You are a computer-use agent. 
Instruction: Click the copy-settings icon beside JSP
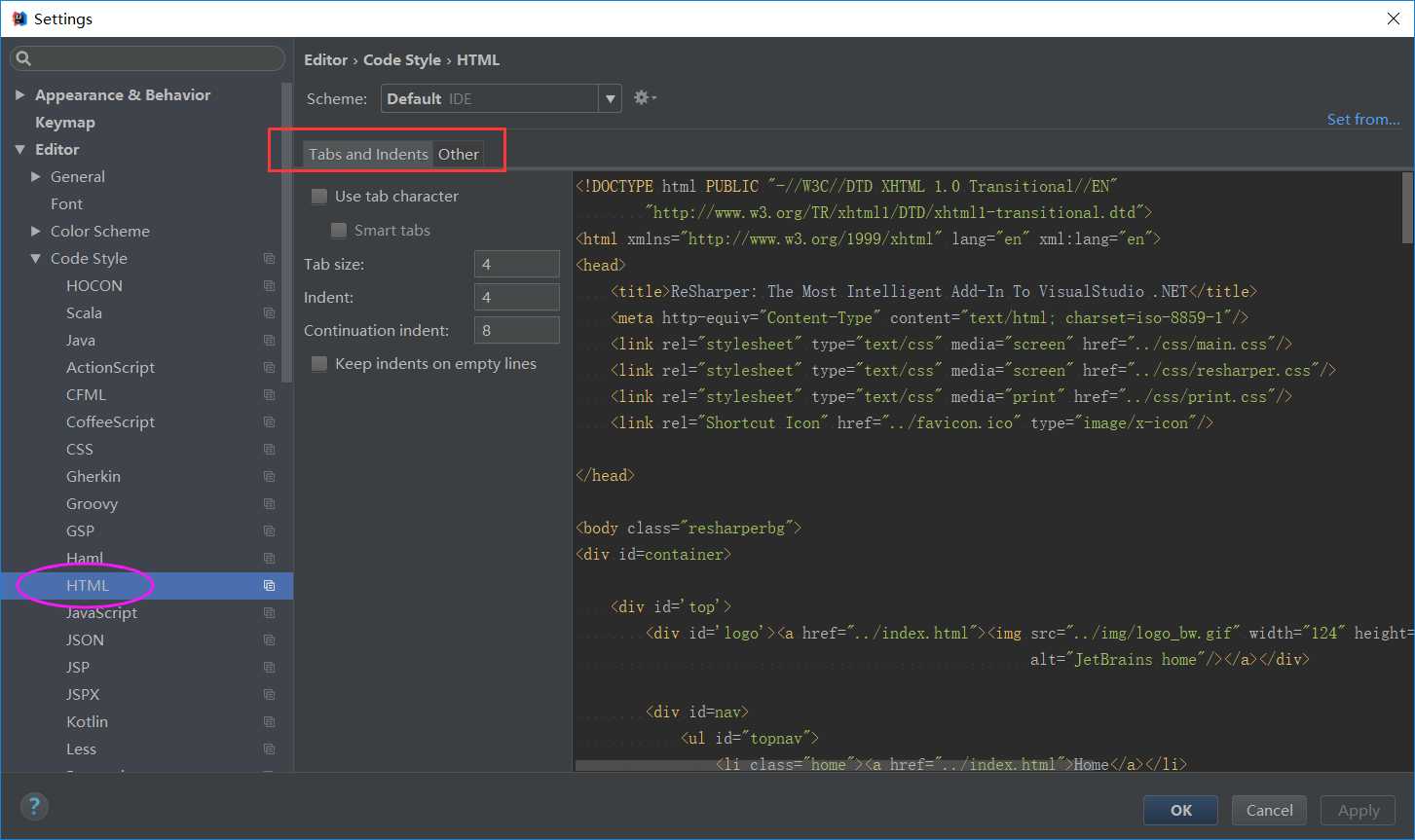click(x=269, y=667)
